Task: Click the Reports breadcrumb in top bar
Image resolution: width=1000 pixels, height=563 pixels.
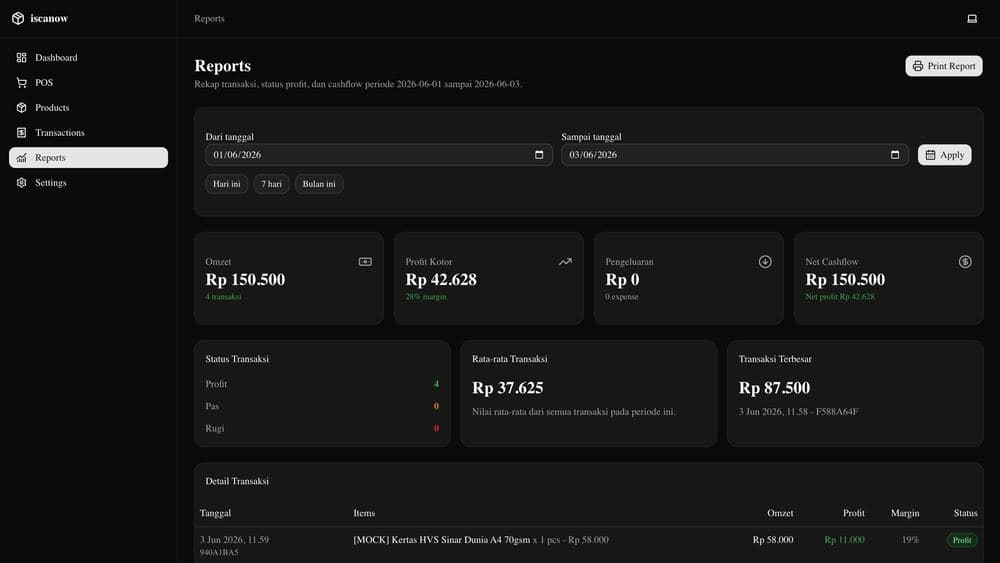Action: 209,18
